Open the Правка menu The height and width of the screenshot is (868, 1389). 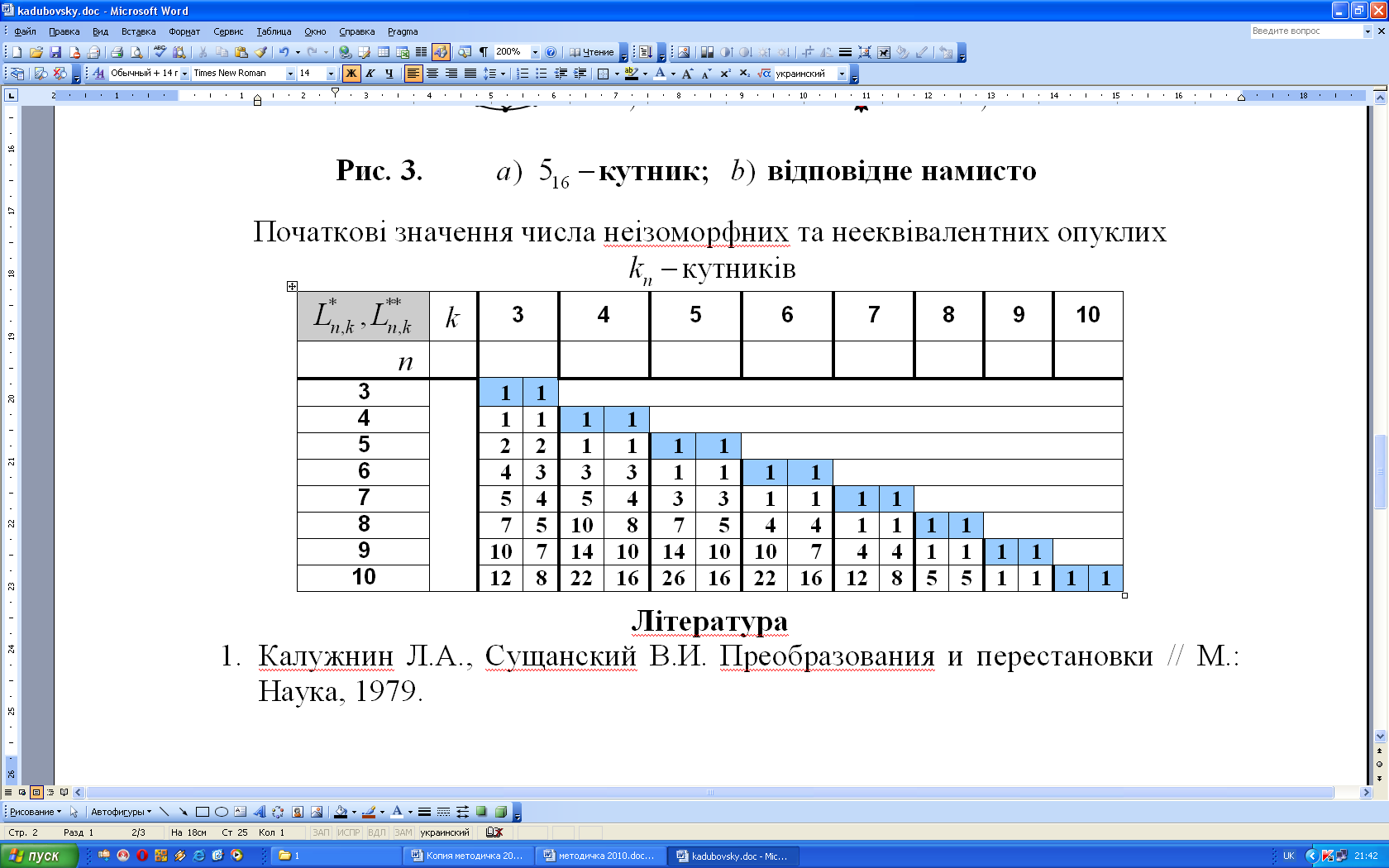(64, 31)
